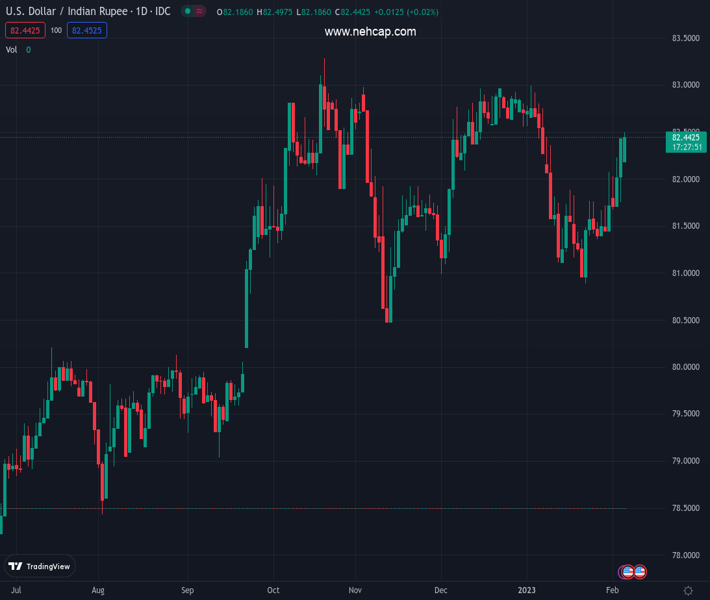710x600 pixels.
Task: Click the blue buy price 82.4525 button
Action: click(x=87, y=30)
